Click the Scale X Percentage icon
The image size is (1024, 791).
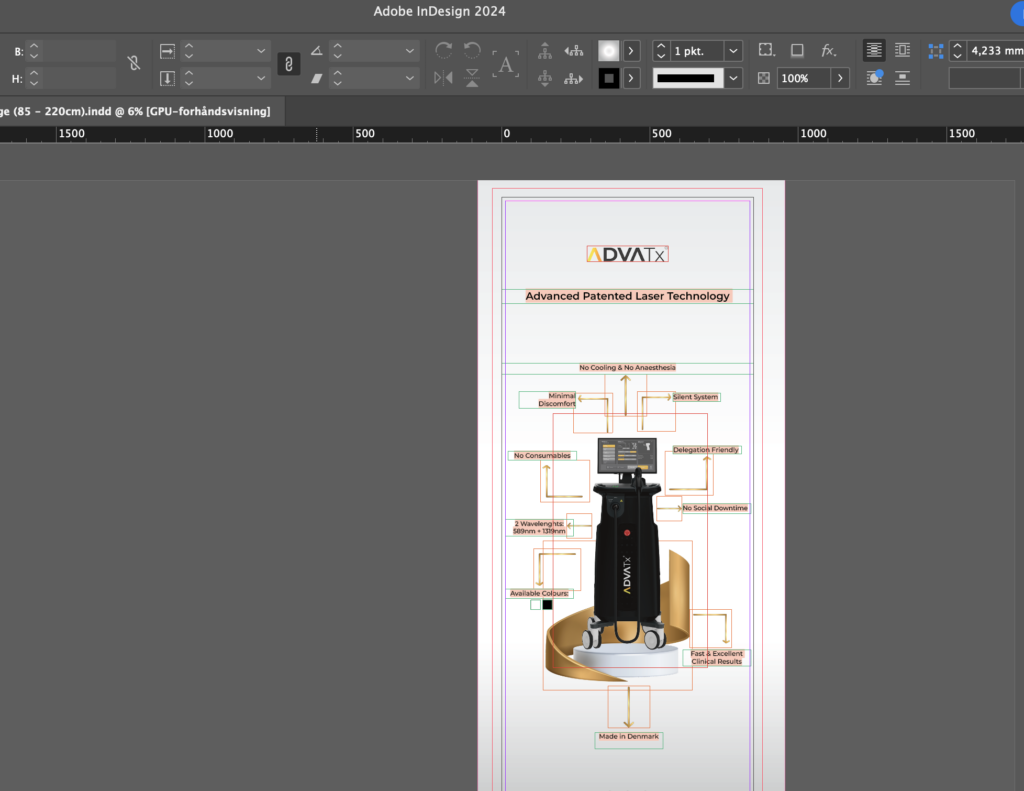pos(167,50)
